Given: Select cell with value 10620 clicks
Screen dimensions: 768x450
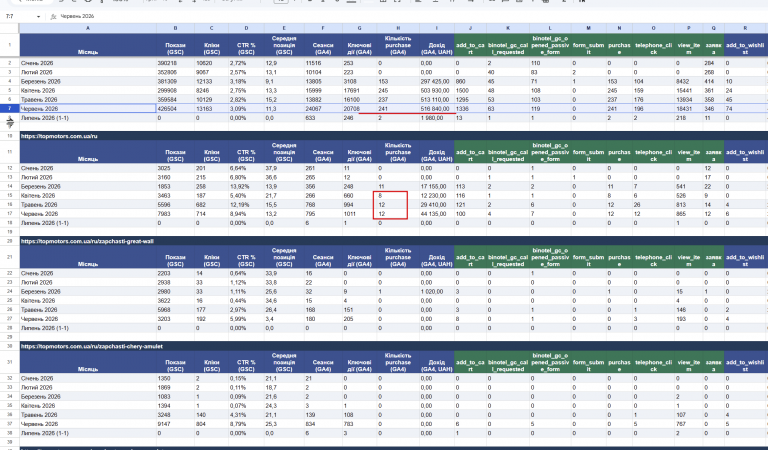Looking at the screenshot, I should click(x=212, y=63).
